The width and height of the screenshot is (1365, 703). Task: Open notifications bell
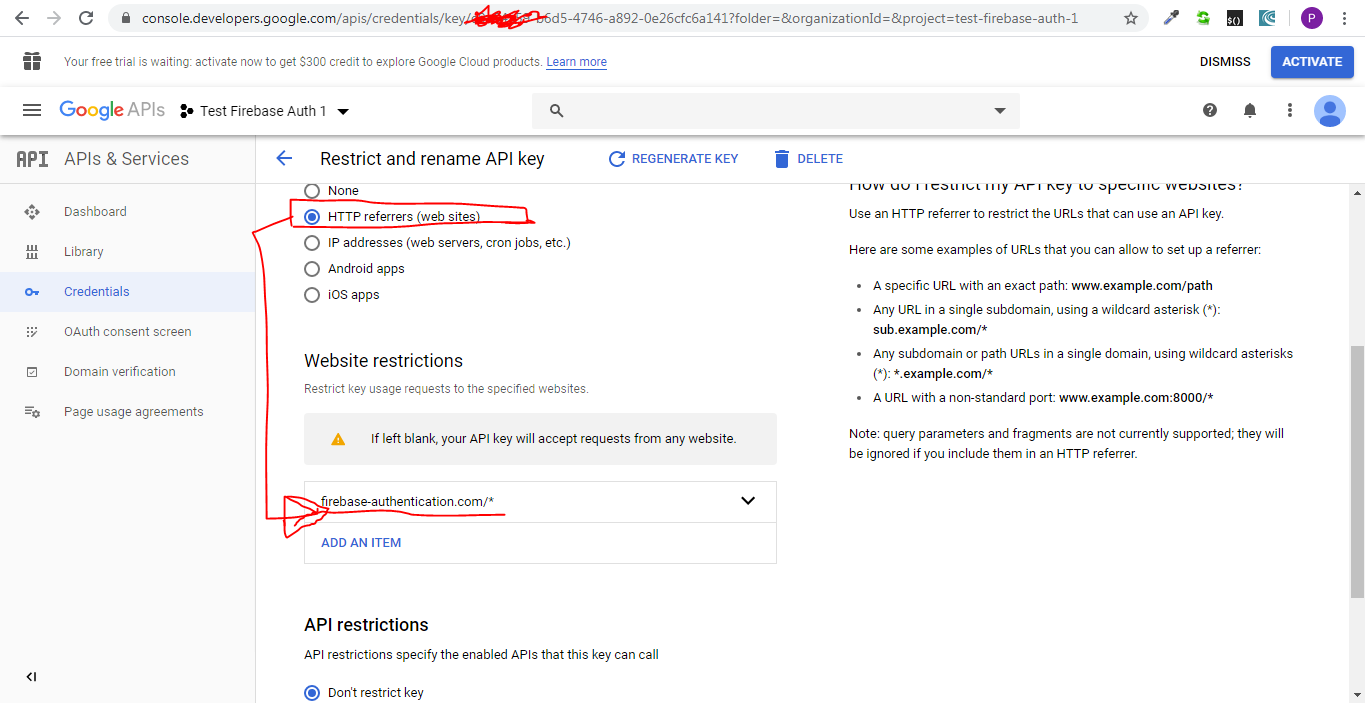(1250, 111)
